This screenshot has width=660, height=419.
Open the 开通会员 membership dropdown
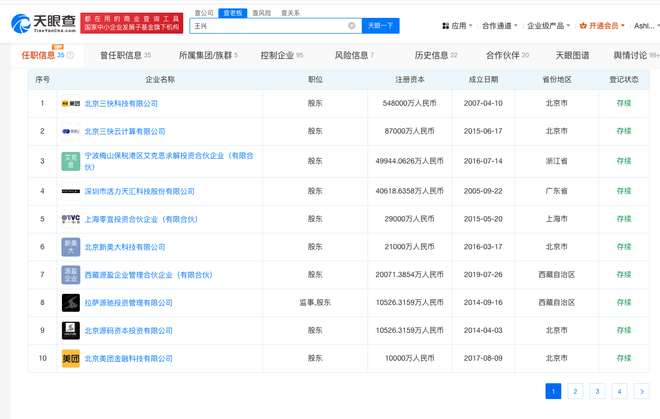click(603, 26)
